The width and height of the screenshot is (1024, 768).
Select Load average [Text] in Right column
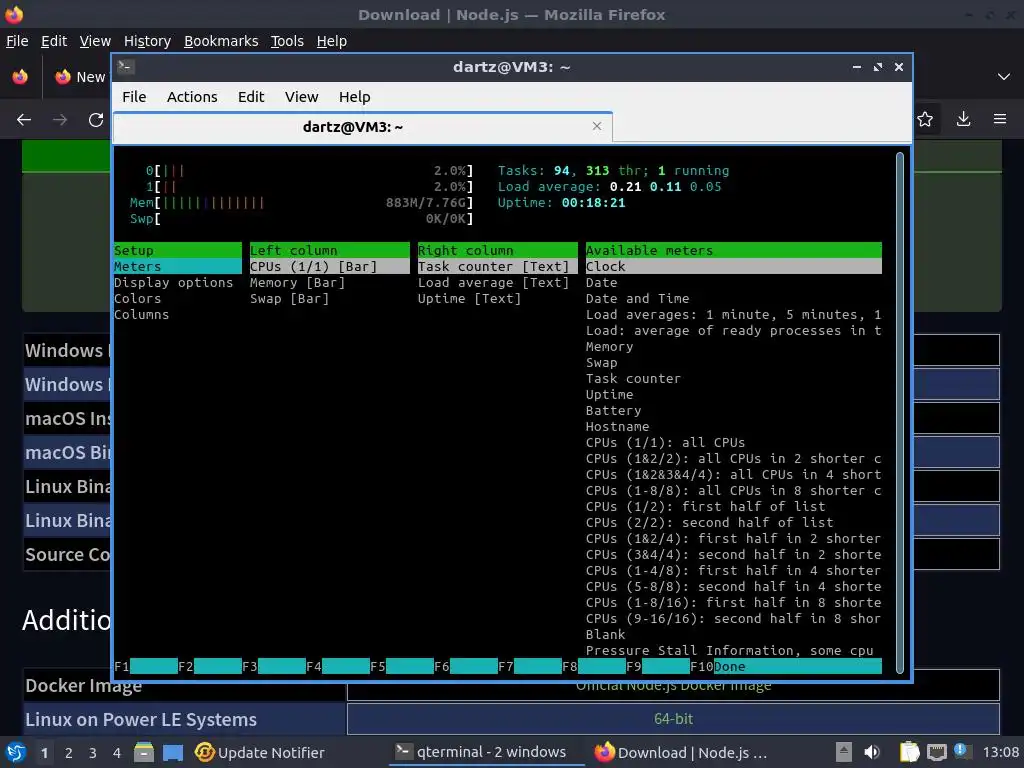(494, 282)
